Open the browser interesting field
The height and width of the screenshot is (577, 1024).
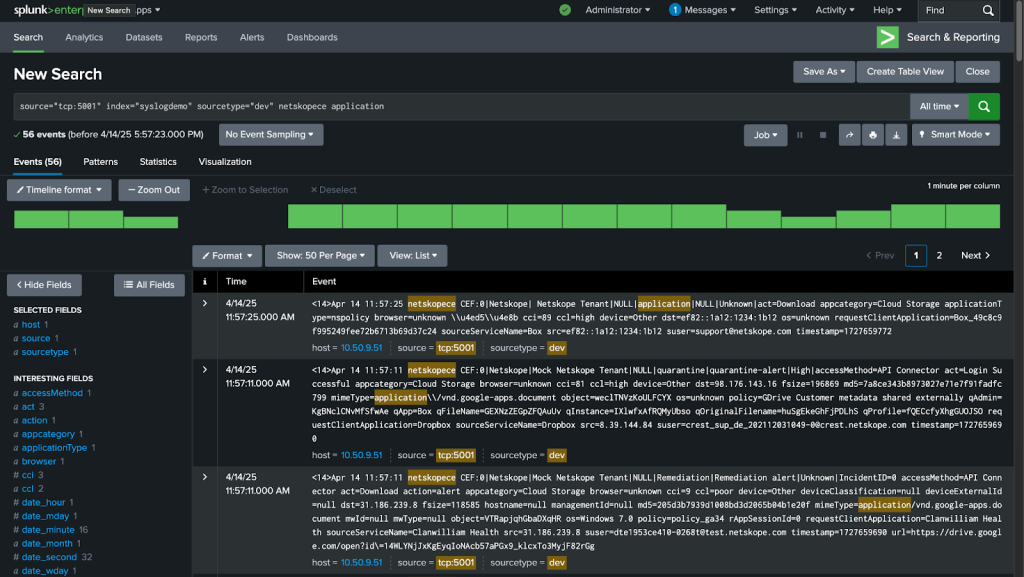(x=39, y=461)
